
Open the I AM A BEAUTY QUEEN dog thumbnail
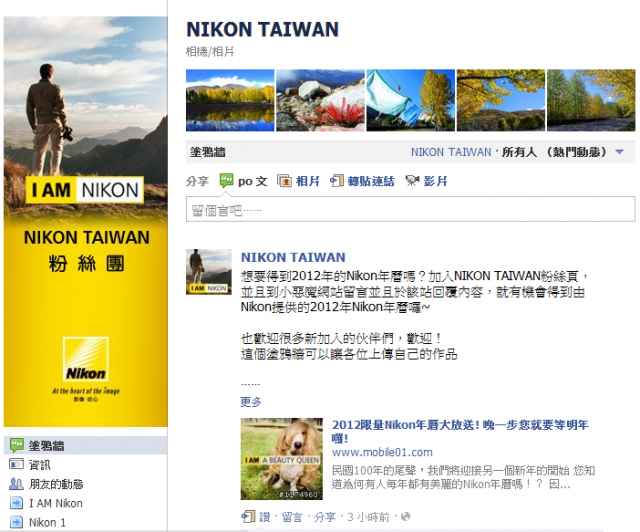coord(282,459)
